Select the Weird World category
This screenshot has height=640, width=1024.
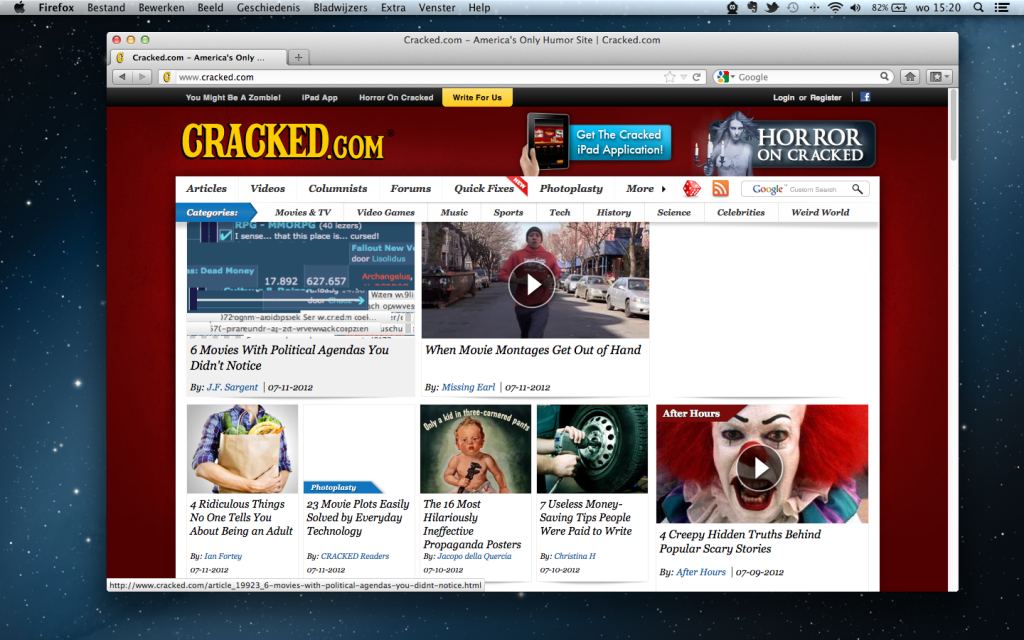pyautogui.click(x=820, y=212)
